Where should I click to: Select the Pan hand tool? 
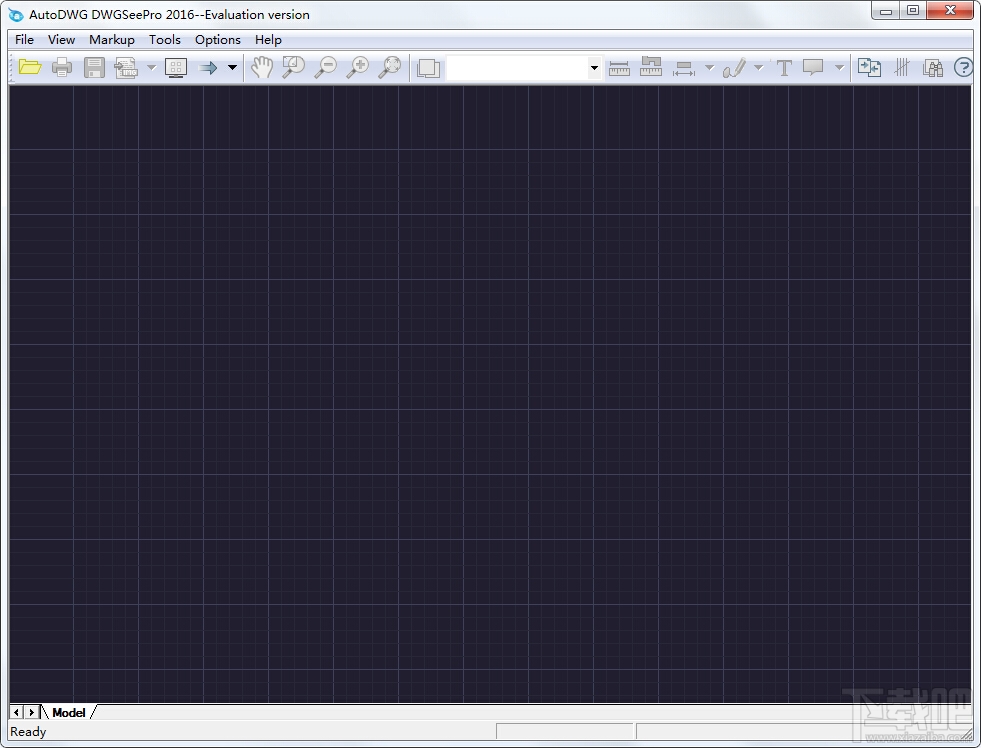pyautogui.click(x=262, y=67)
